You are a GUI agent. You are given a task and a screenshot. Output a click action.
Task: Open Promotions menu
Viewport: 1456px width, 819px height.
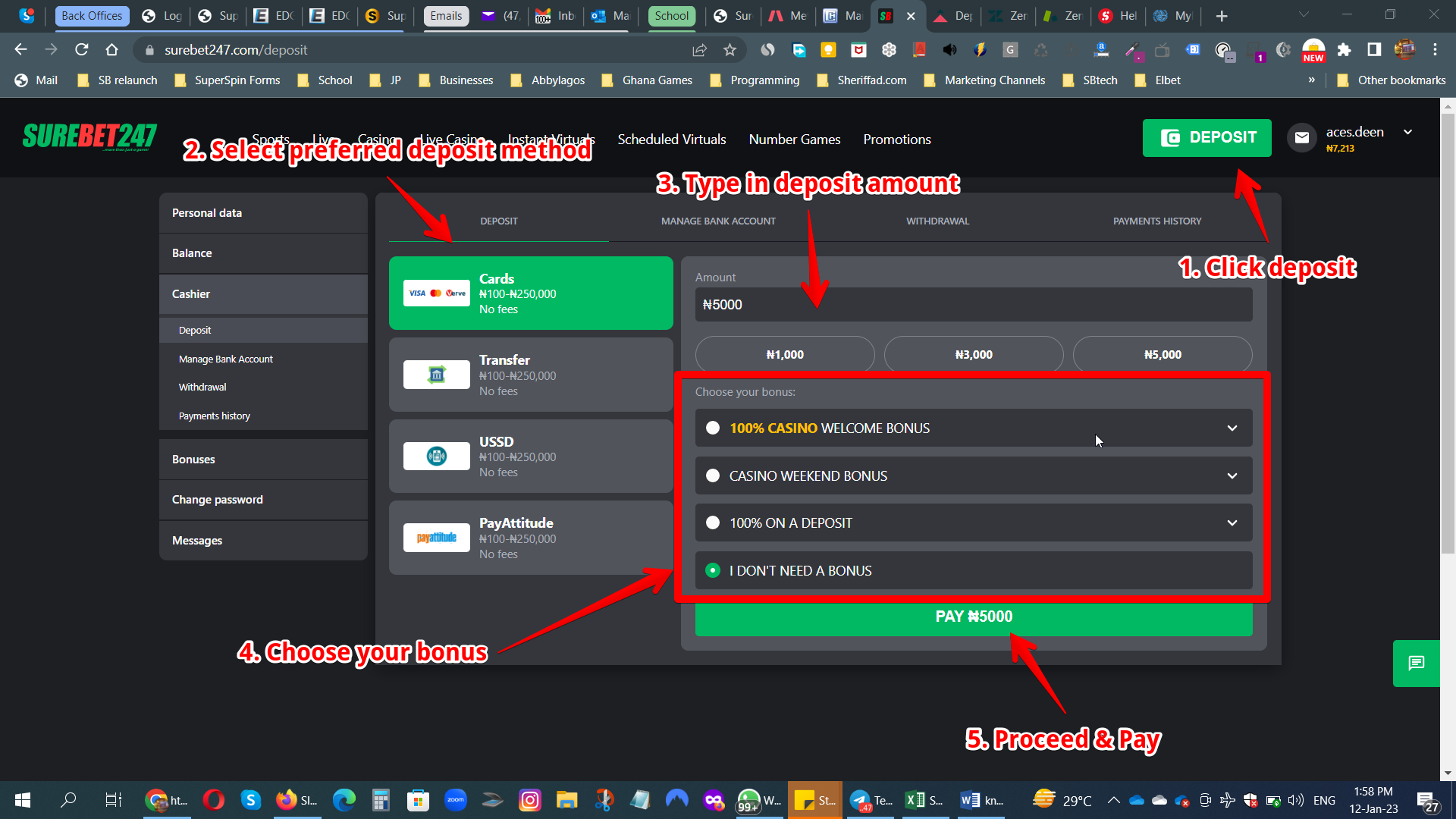(897, 140)
